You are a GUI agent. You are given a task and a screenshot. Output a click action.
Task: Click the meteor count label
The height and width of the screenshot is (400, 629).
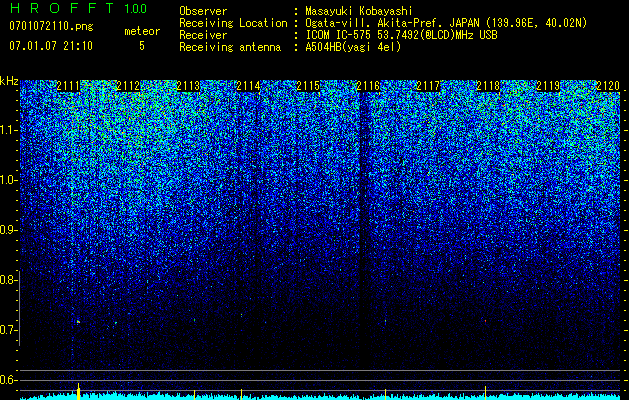142,31
